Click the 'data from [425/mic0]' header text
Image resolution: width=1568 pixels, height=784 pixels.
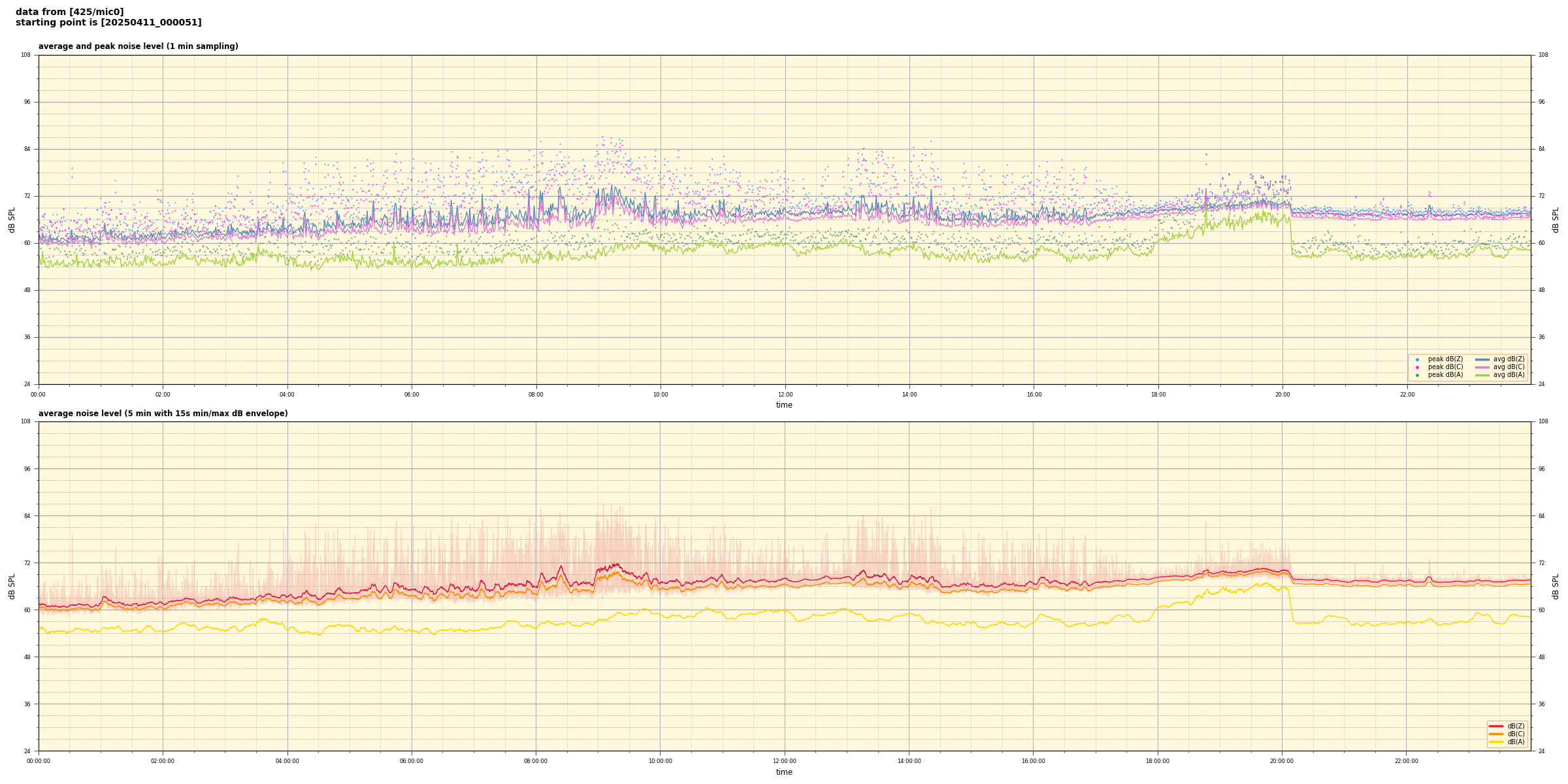69,12
